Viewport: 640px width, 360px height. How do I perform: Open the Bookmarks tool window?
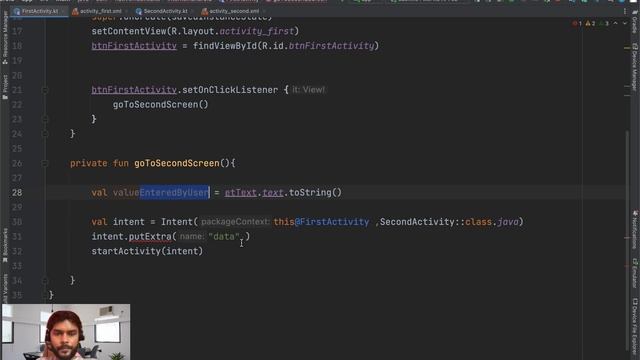point(5,245)
